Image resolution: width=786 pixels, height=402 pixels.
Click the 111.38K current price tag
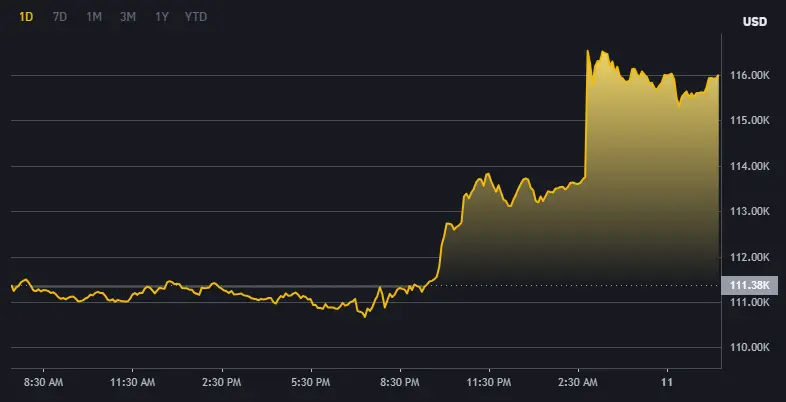point(750,286)
